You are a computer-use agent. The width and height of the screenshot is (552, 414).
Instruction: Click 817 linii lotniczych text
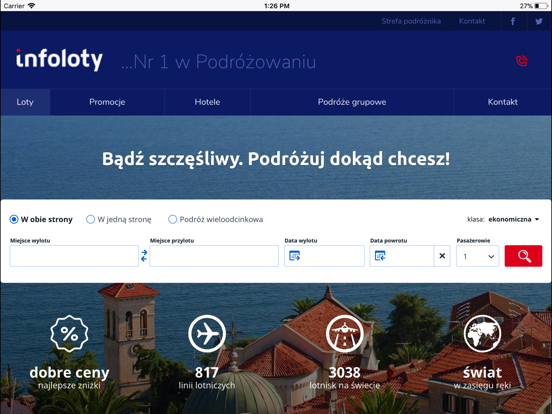[207, 378]
